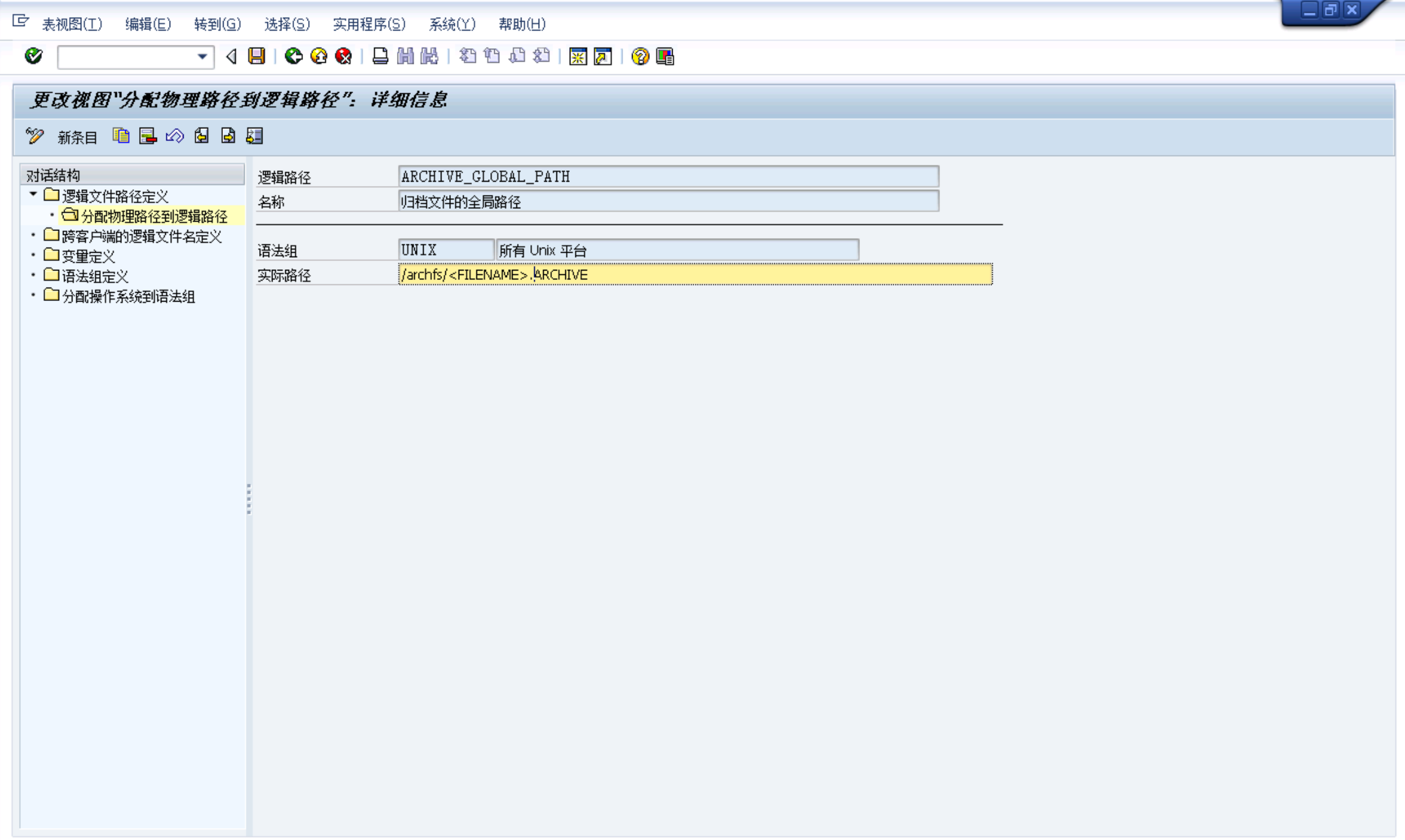Open the 编辑(E) menu

coord(148,24)
